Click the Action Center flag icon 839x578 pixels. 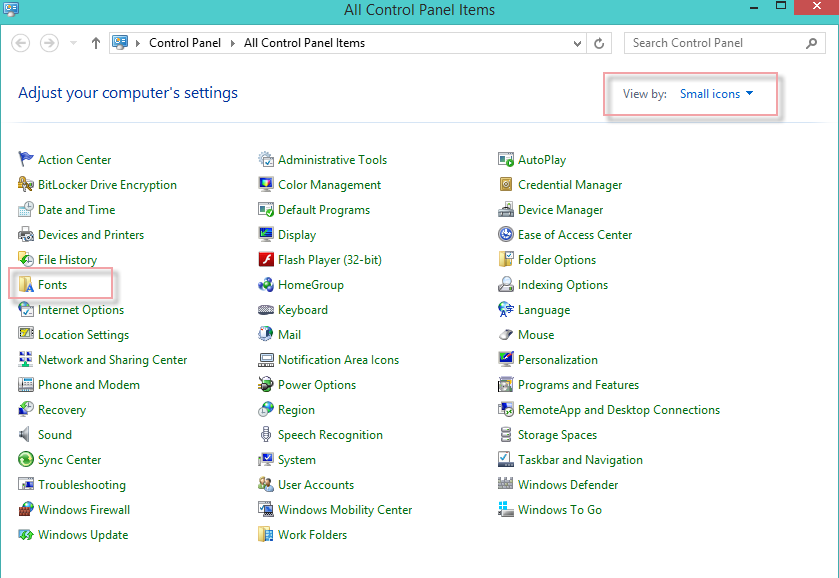point(26,159)
